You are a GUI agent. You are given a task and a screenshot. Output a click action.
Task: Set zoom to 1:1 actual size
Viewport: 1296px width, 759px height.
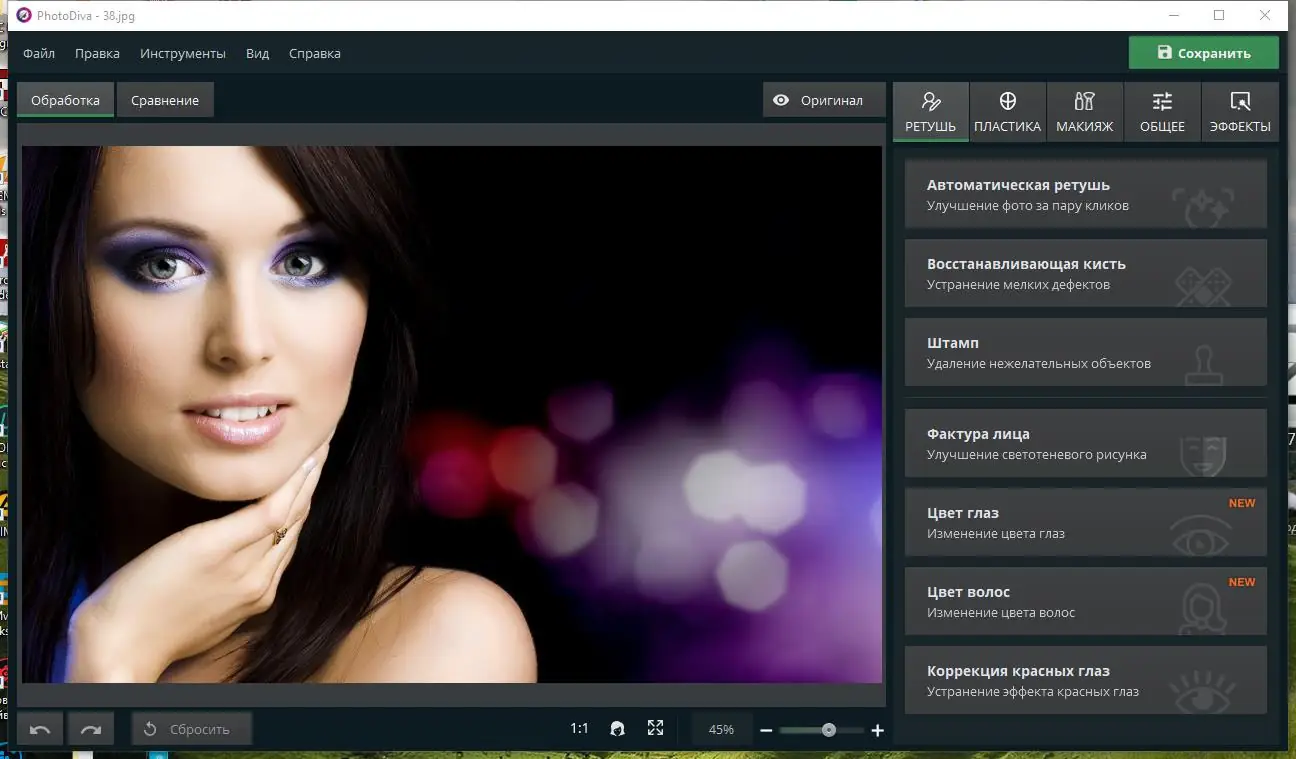click(x=579, y=729)
